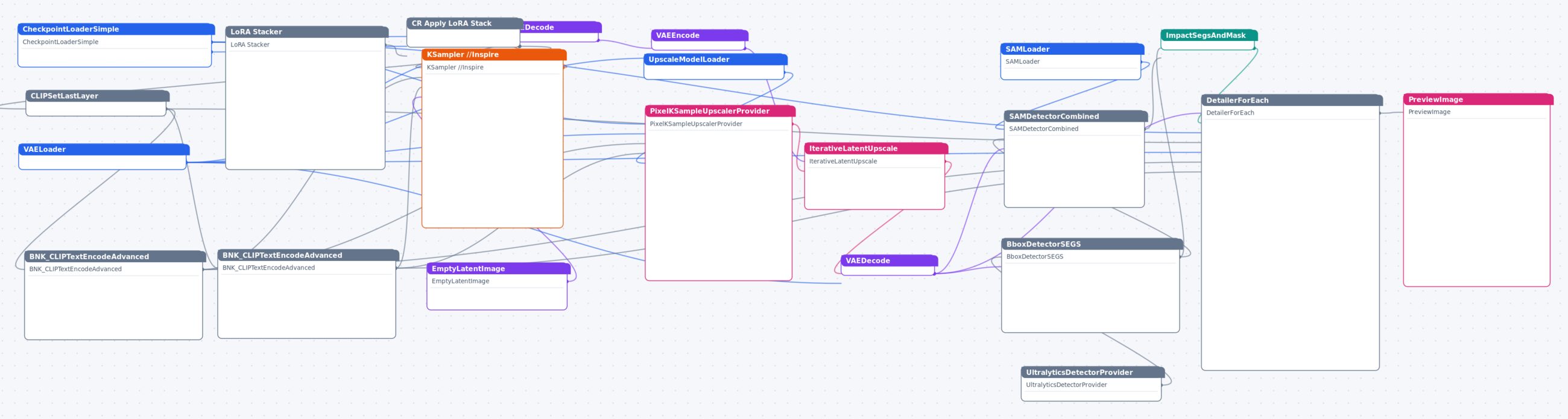The width and height of the screenshot is (1568, 419).
Task: Select the SAMLoader node title bar
Action: click(1072, 49)
